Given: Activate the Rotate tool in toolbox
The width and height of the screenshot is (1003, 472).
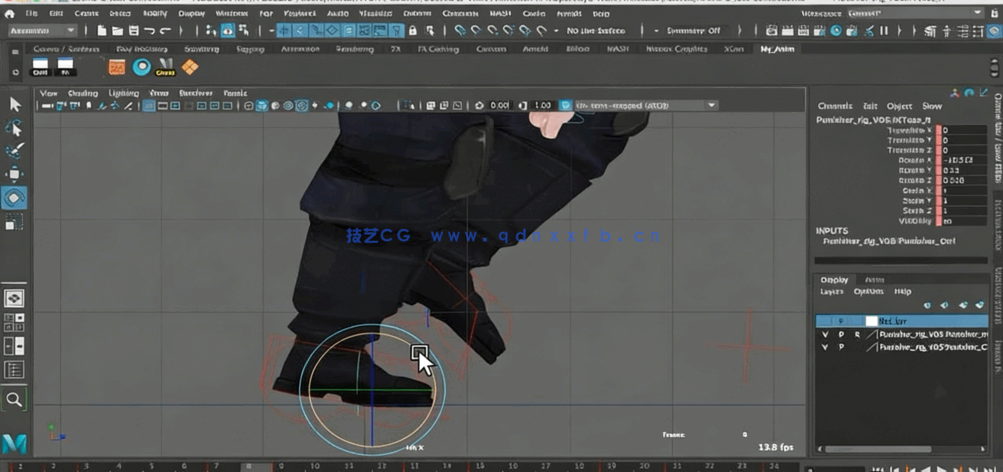Looking at the screenshot, I should click(15, 198).
